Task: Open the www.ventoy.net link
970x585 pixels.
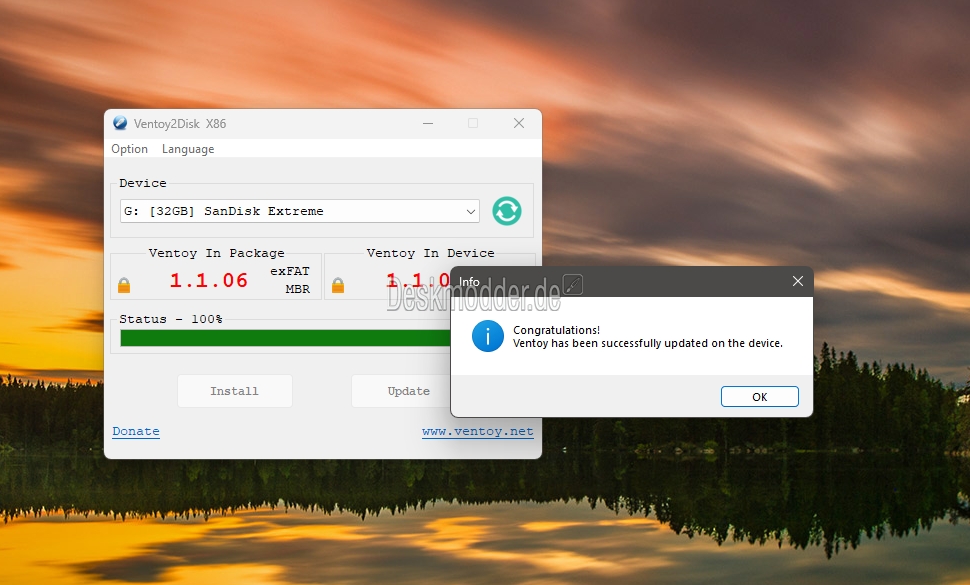Action: 478,431
